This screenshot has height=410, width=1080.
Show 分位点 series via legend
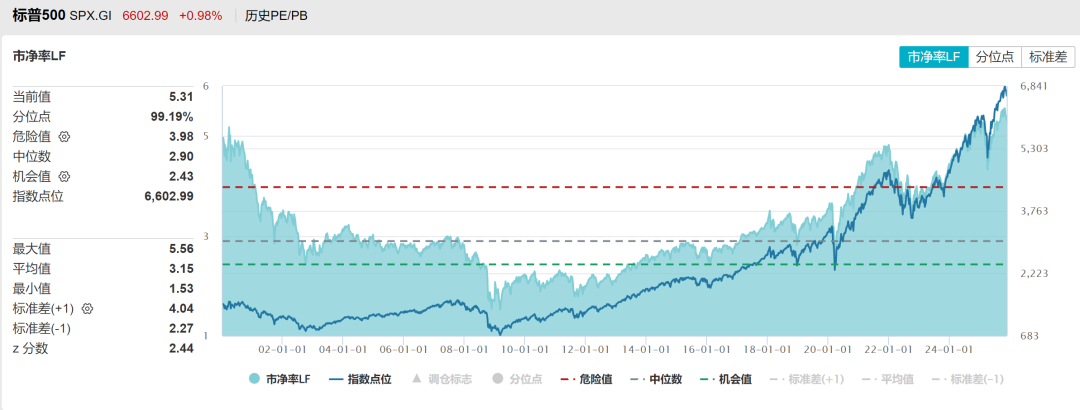pyautogui.click(x=517, y=379)
